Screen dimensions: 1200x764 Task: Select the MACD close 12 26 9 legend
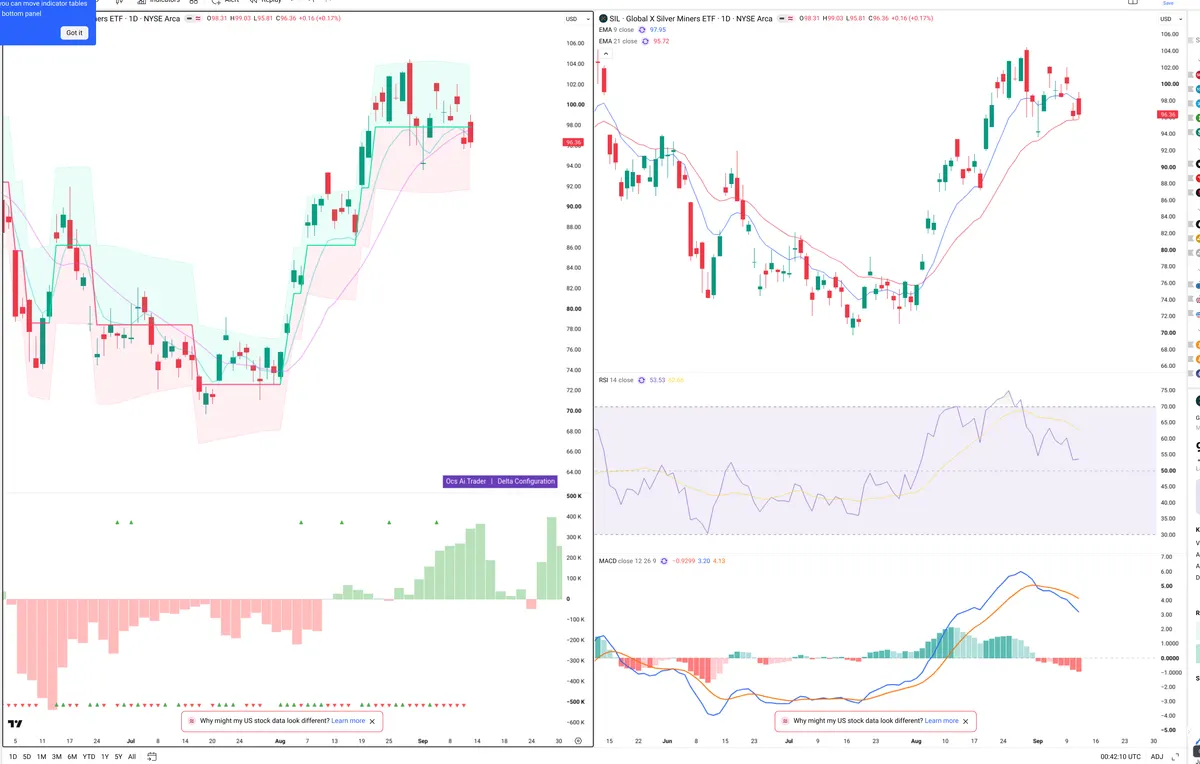630,560
